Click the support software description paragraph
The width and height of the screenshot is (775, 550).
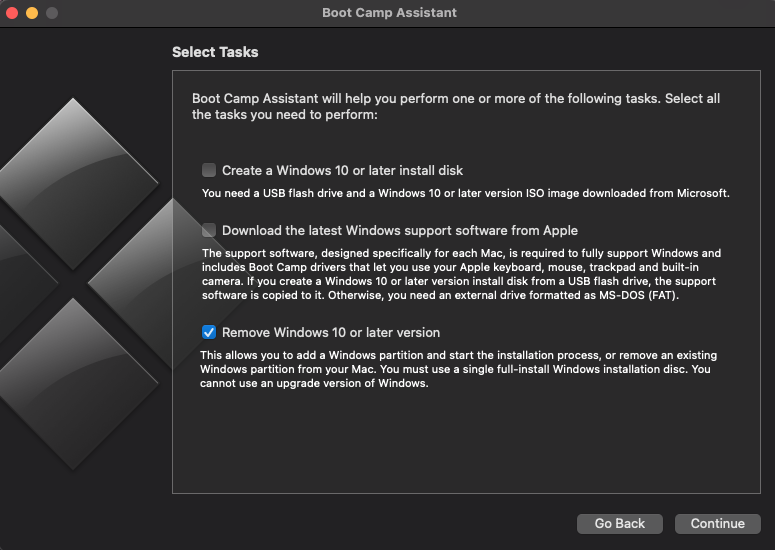[461, 275]
